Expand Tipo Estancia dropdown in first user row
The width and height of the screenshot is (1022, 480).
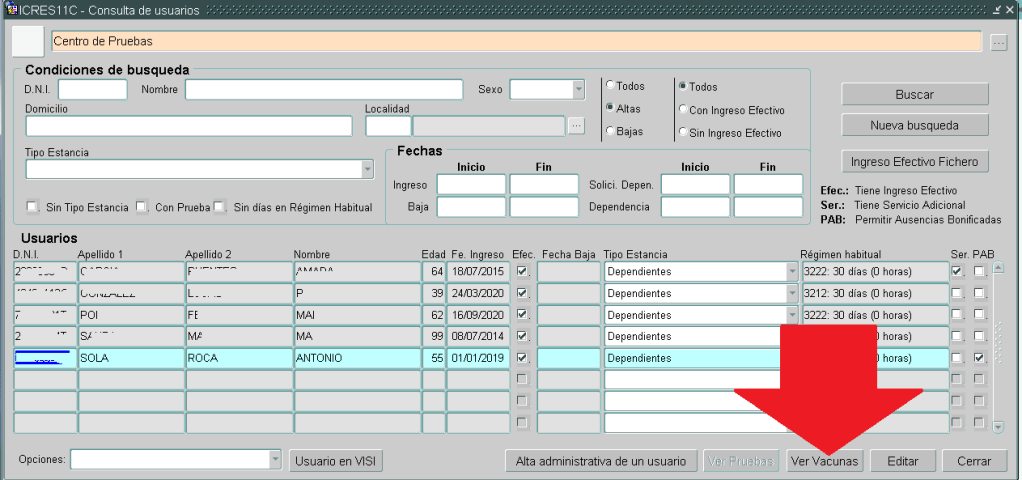(793, 271)
